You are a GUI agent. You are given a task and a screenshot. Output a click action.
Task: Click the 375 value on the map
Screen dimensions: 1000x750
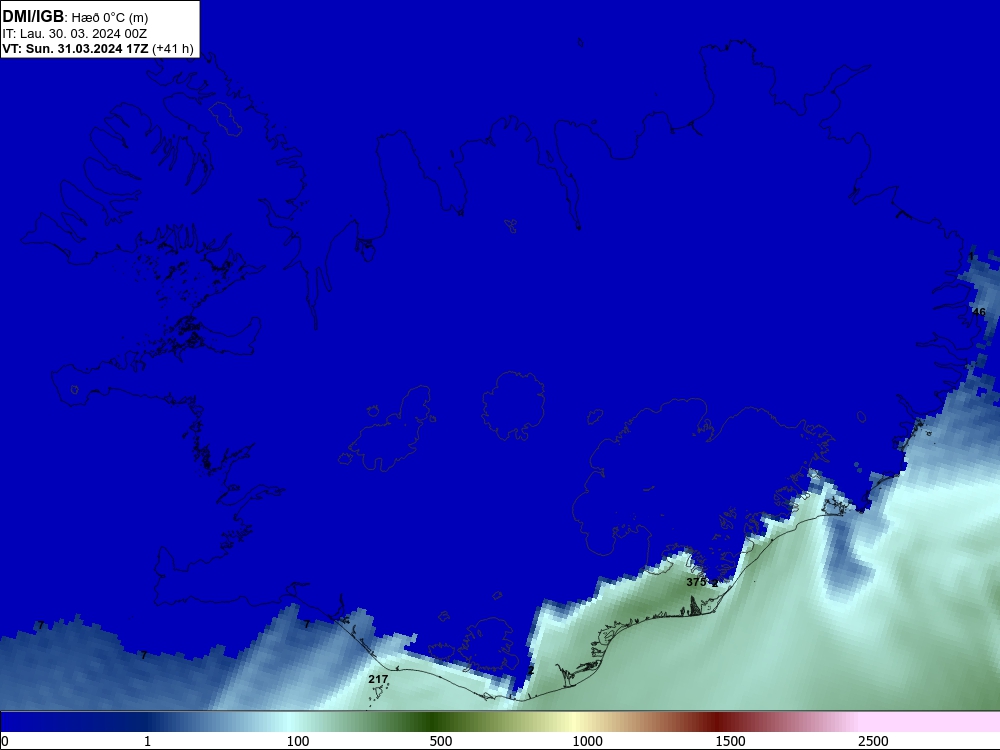point(696,582)
